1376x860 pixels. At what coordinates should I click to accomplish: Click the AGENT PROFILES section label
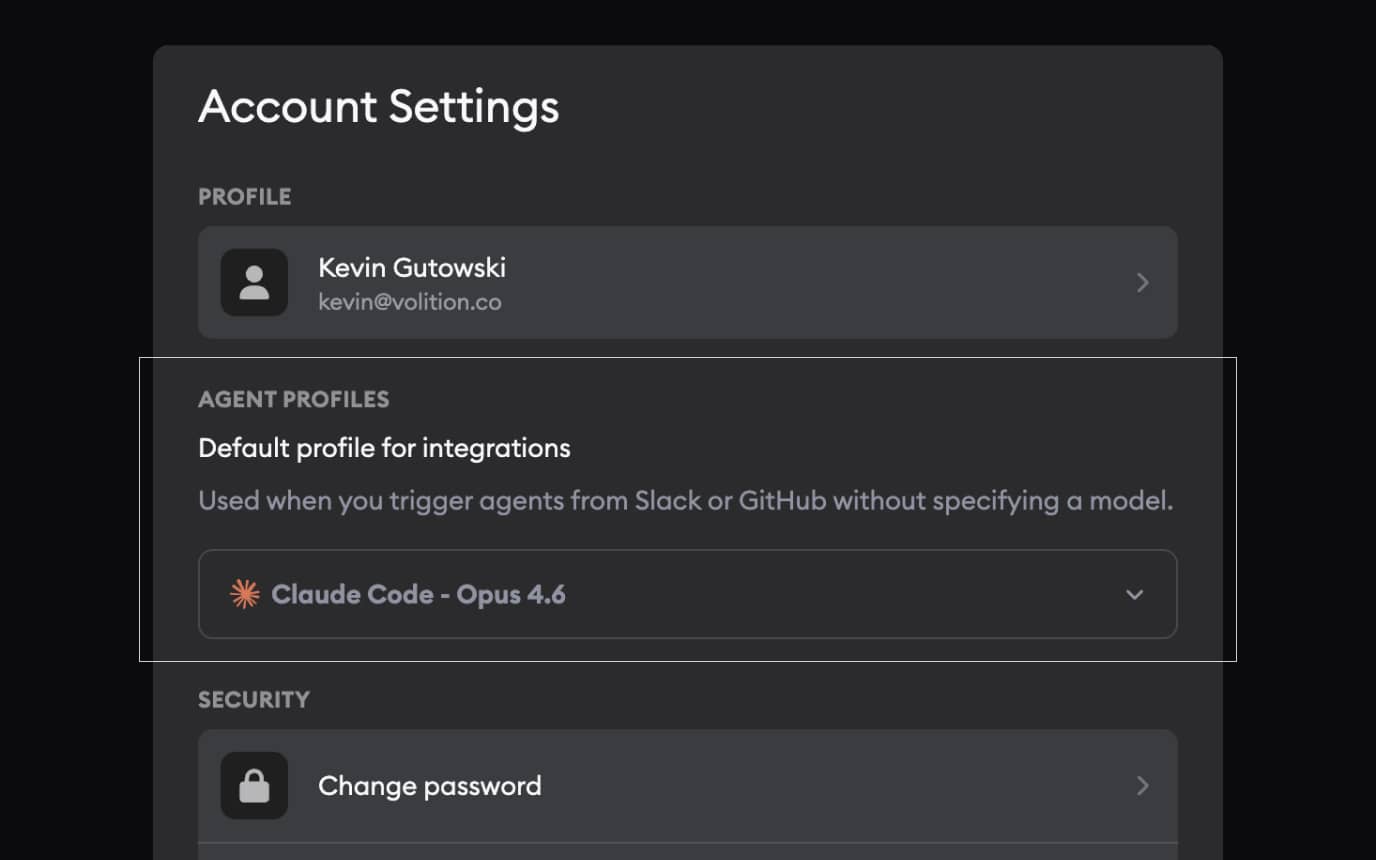click(x=294, y=399)
